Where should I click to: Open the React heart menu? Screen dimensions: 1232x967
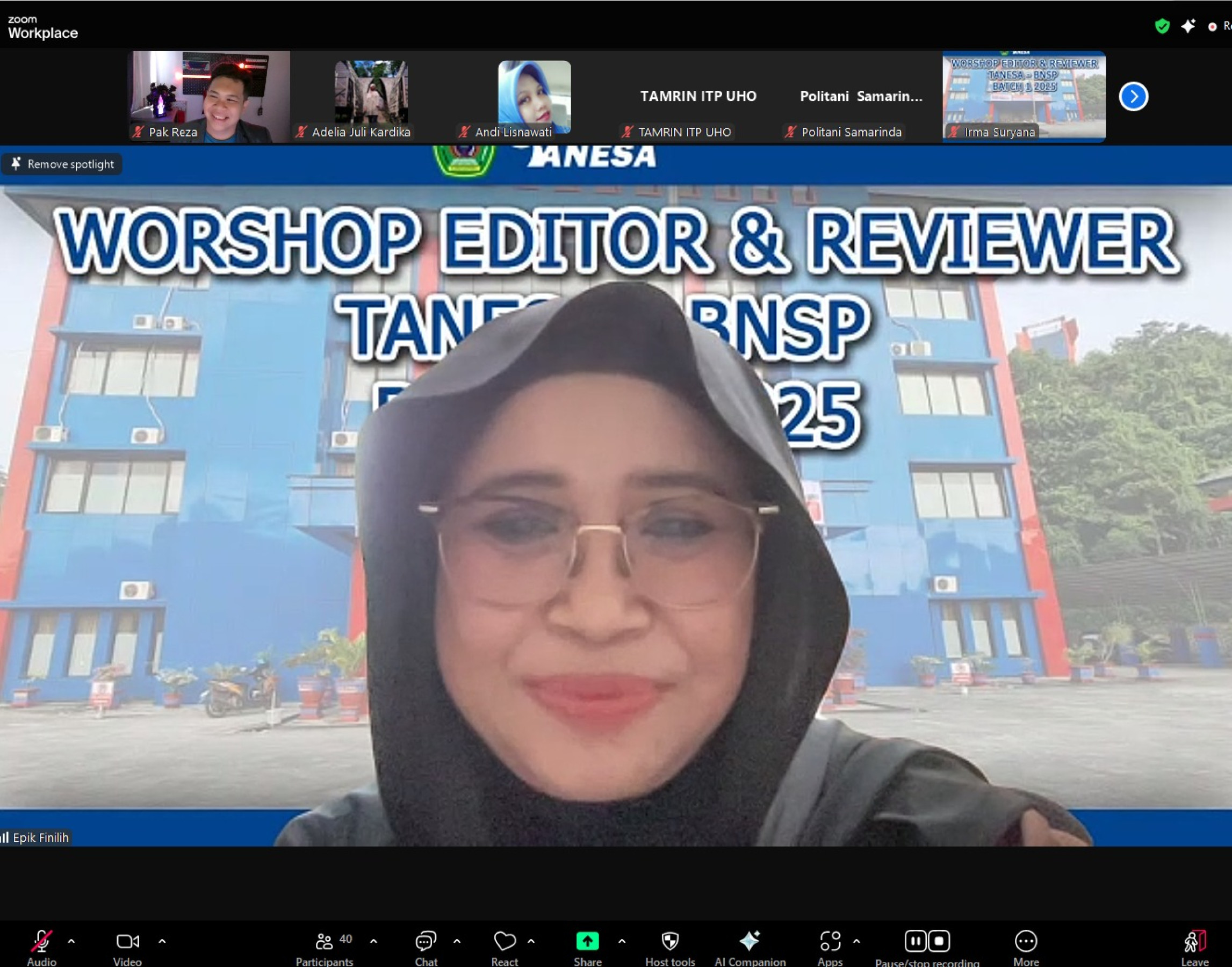[505, 941]
